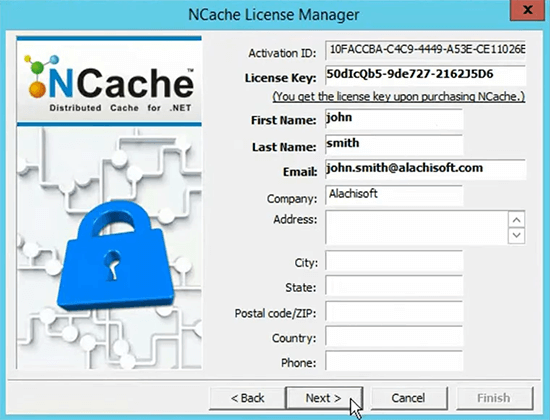Focus the License Key field
Image resolution: width=550 pixels, height=420 pixels.
click(x=425, y=75)
